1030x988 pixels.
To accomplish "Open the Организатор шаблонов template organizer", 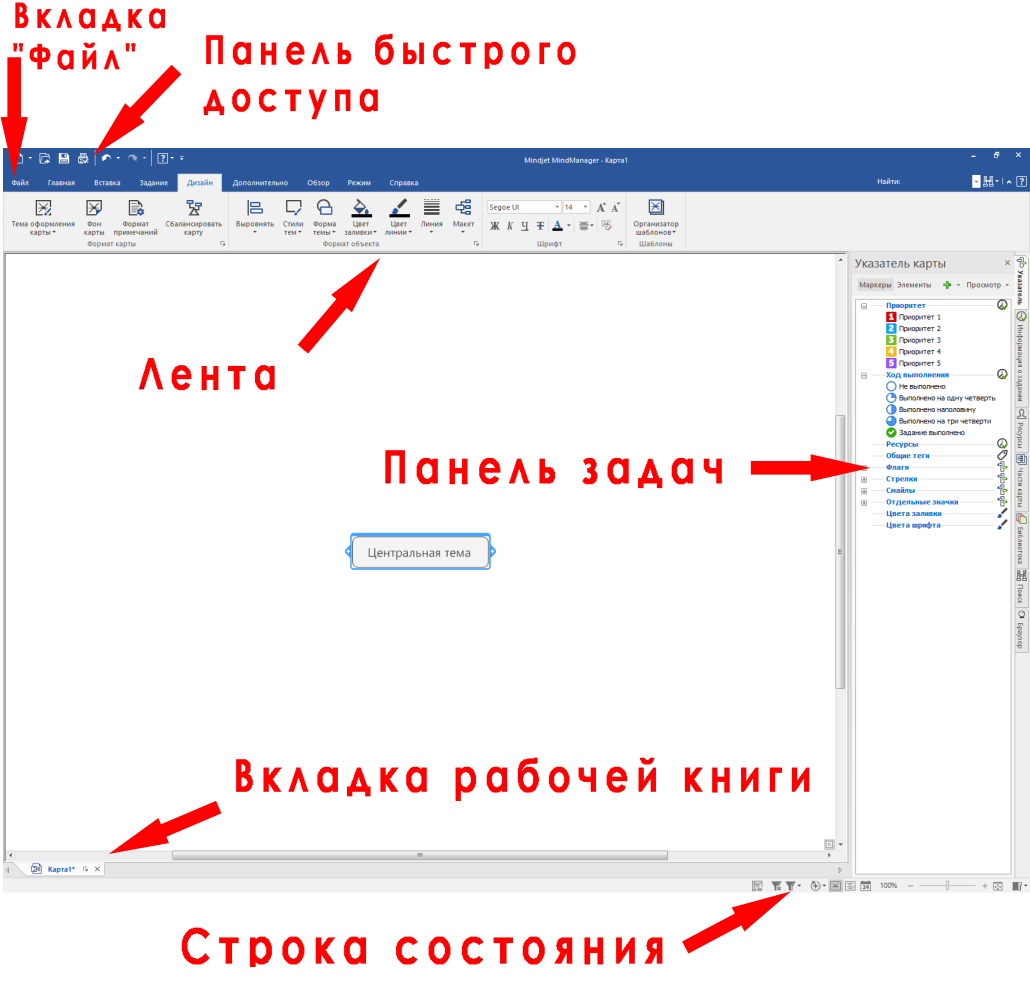I will [656, 208].
